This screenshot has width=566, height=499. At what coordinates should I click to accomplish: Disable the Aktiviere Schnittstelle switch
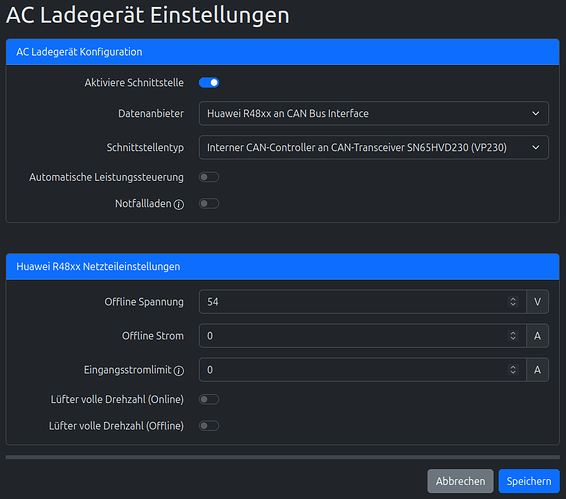point(209,83)
